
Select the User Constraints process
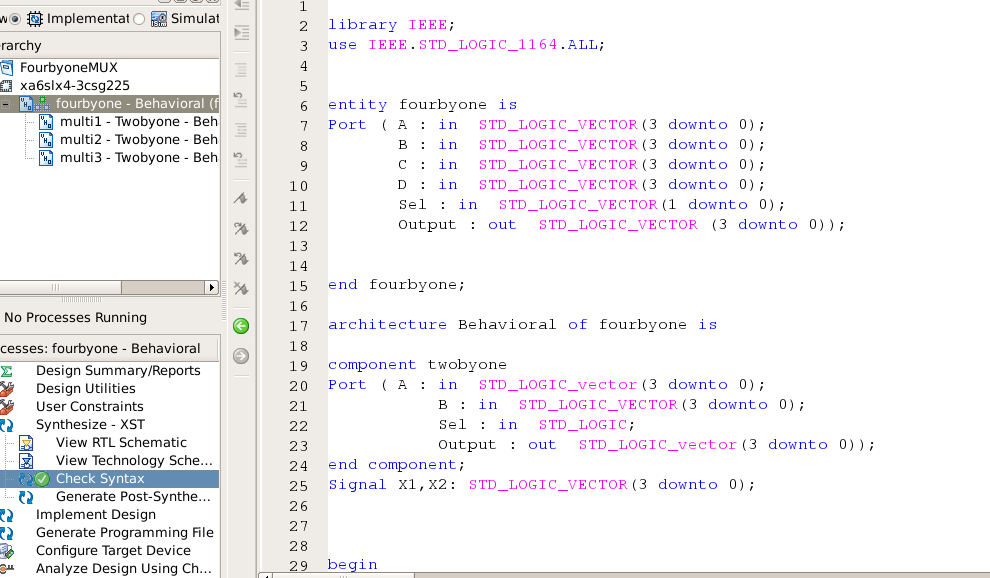tap(90, 407)
